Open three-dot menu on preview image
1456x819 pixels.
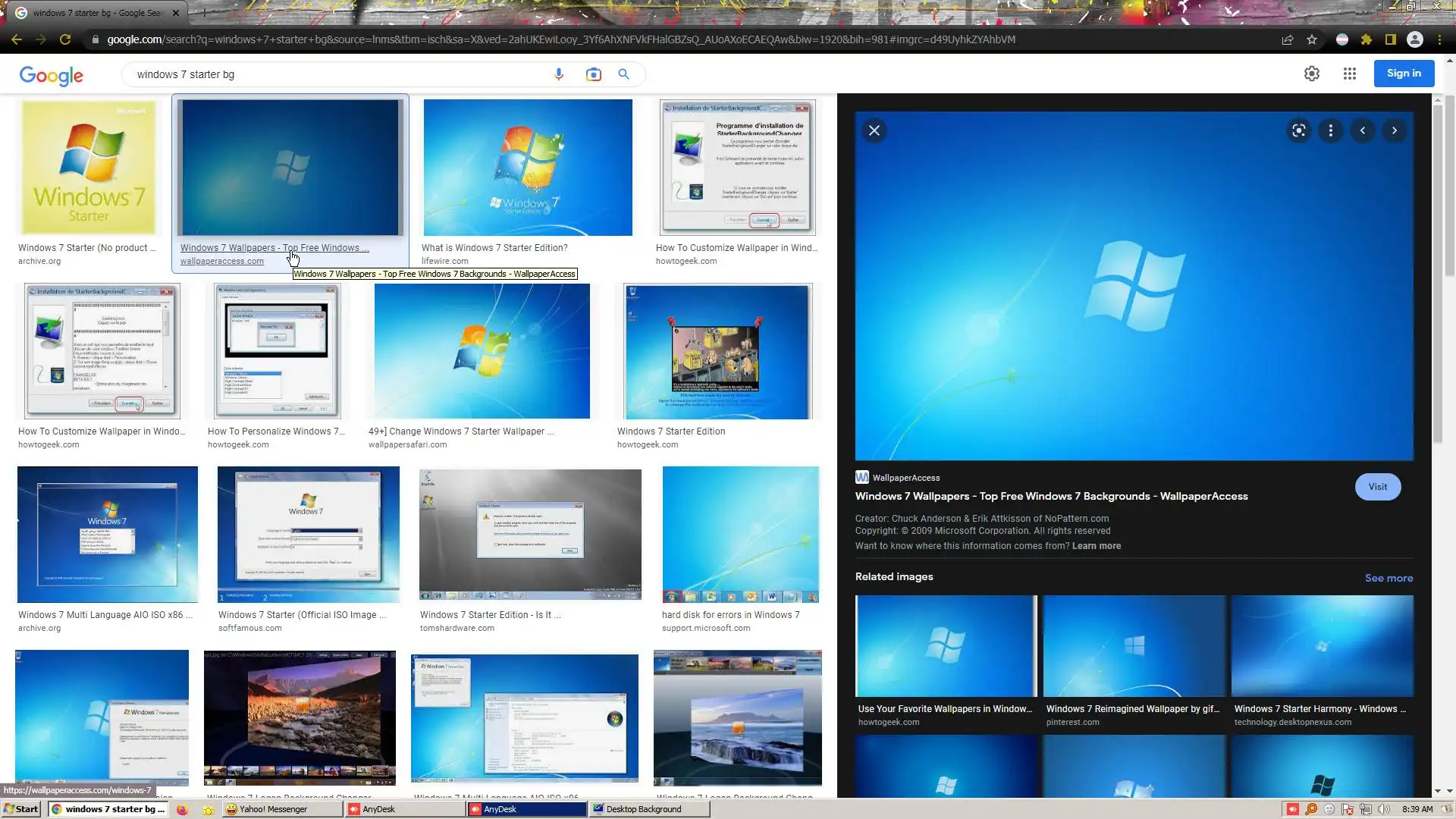tap(1331, 130)
